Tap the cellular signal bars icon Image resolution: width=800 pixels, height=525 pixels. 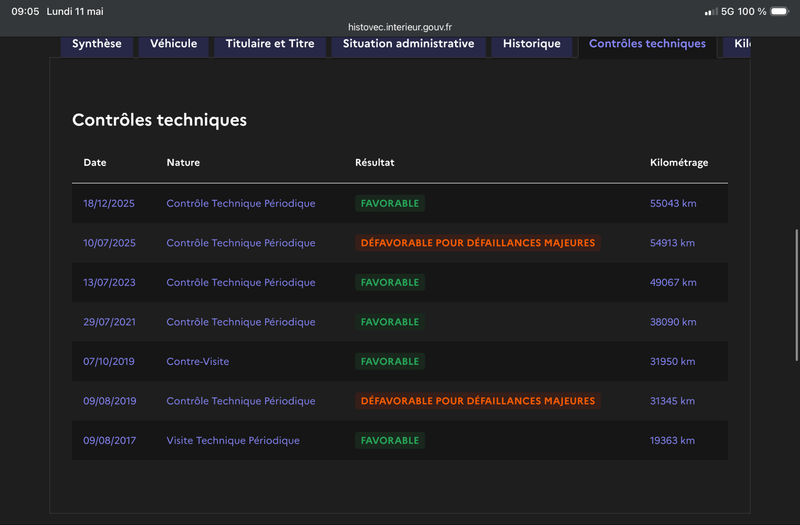pos(711,11)
